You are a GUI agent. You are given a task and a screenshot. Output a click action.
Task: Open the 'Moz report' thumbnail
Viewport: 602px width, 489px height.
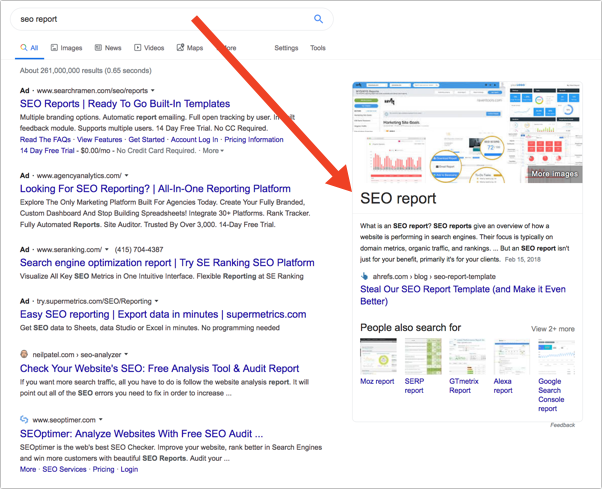click(378, 356)
